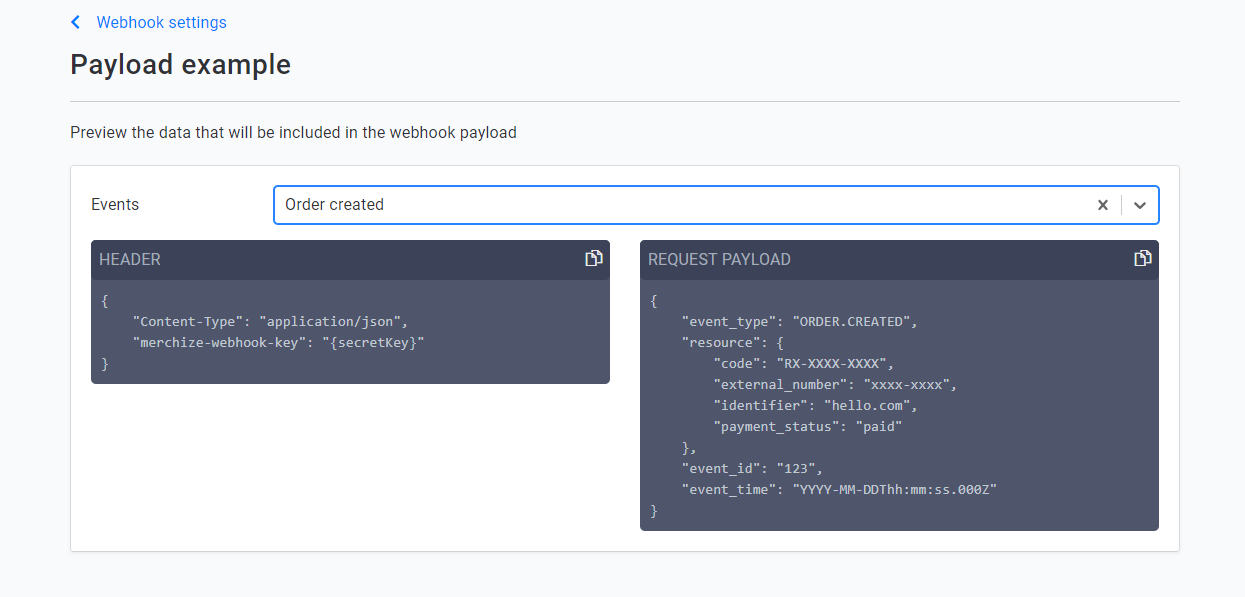Copy the REQUEST PAYLOAD code block
This screenshot has height=597, width=1245.
tap(1143, 259)
